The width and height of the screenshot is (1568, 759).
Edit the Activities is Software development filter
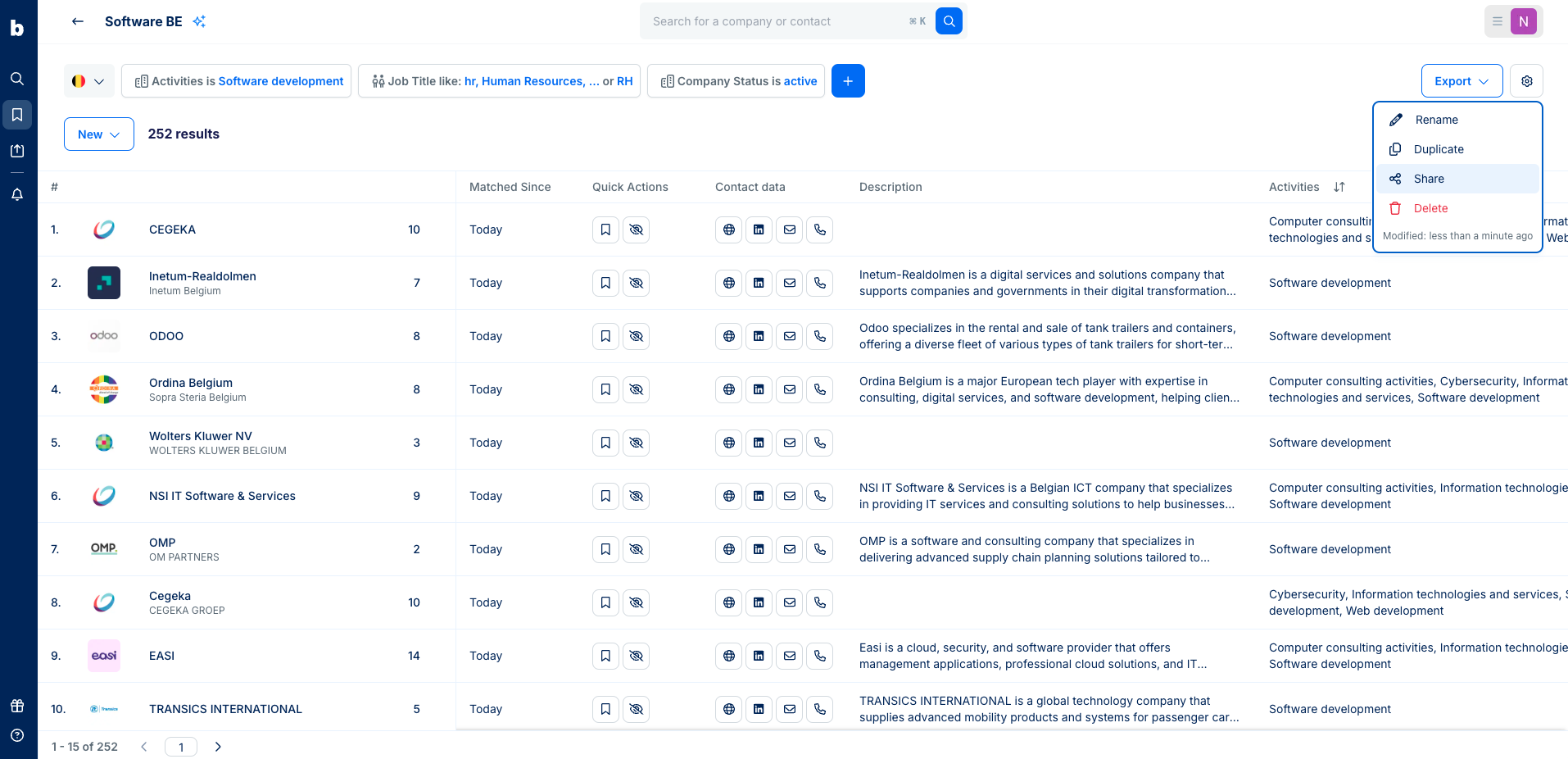click(x=237, y=81)
